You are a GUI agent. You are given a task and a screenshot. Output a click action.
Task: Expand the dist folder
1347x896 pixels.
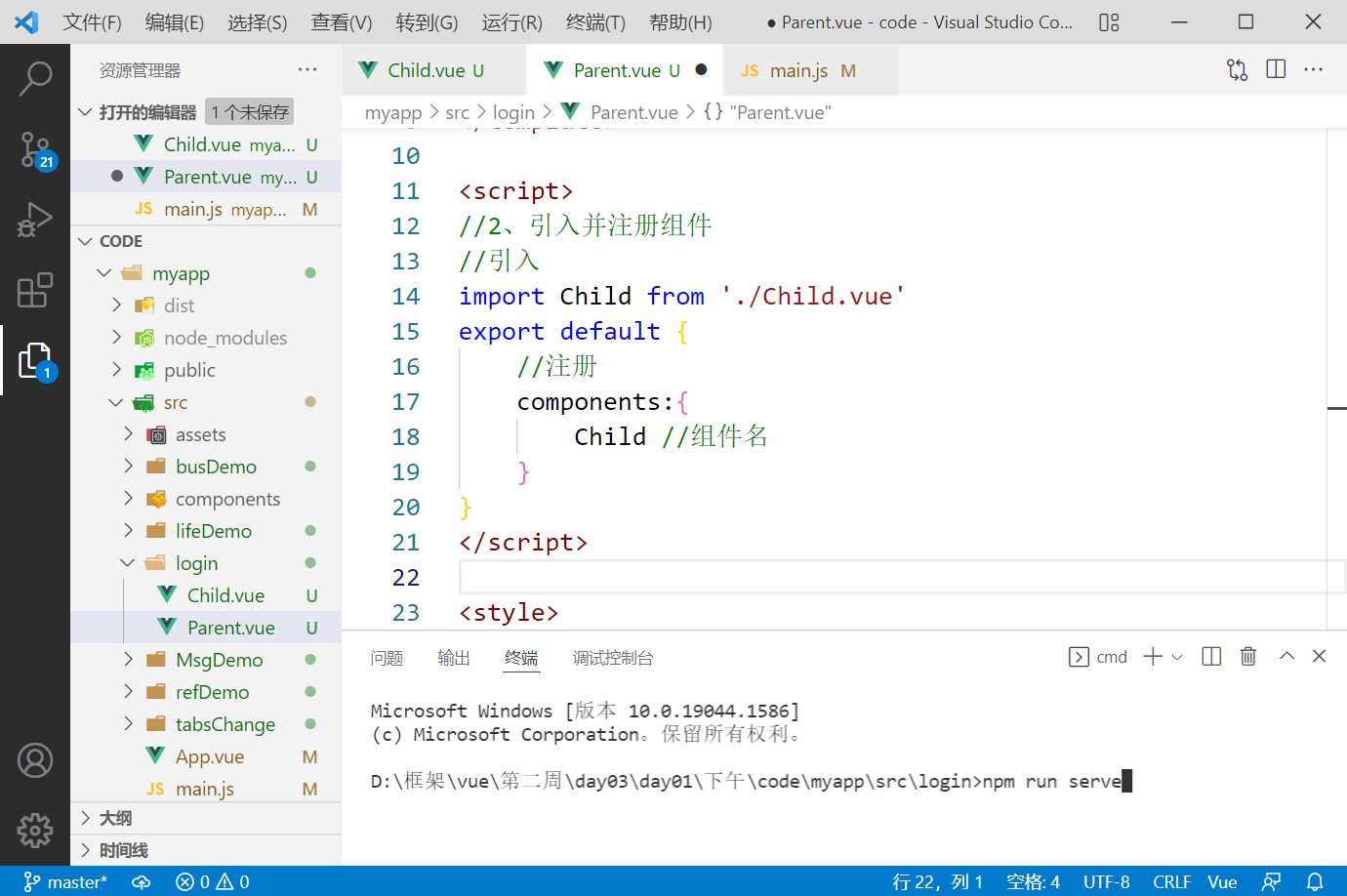[116, 305]
